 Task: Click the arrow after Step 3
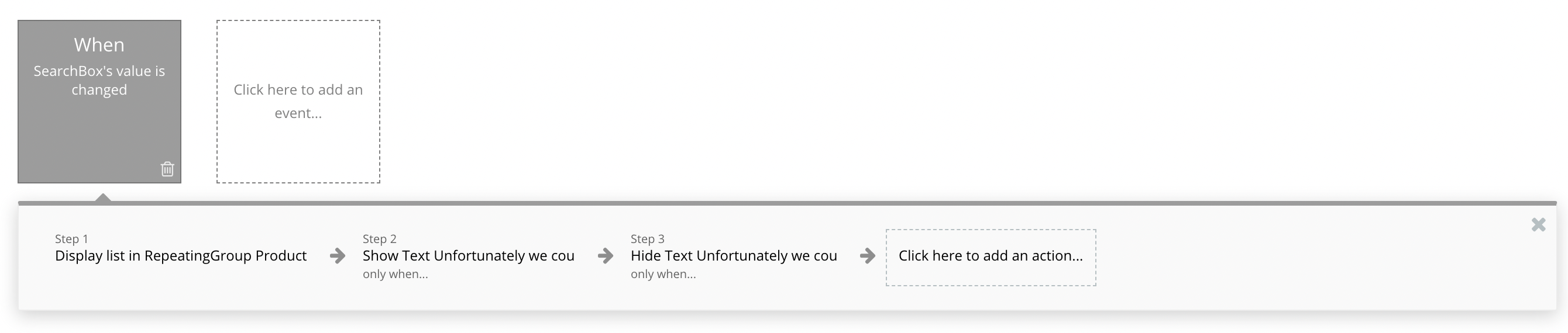click(866, 256)
